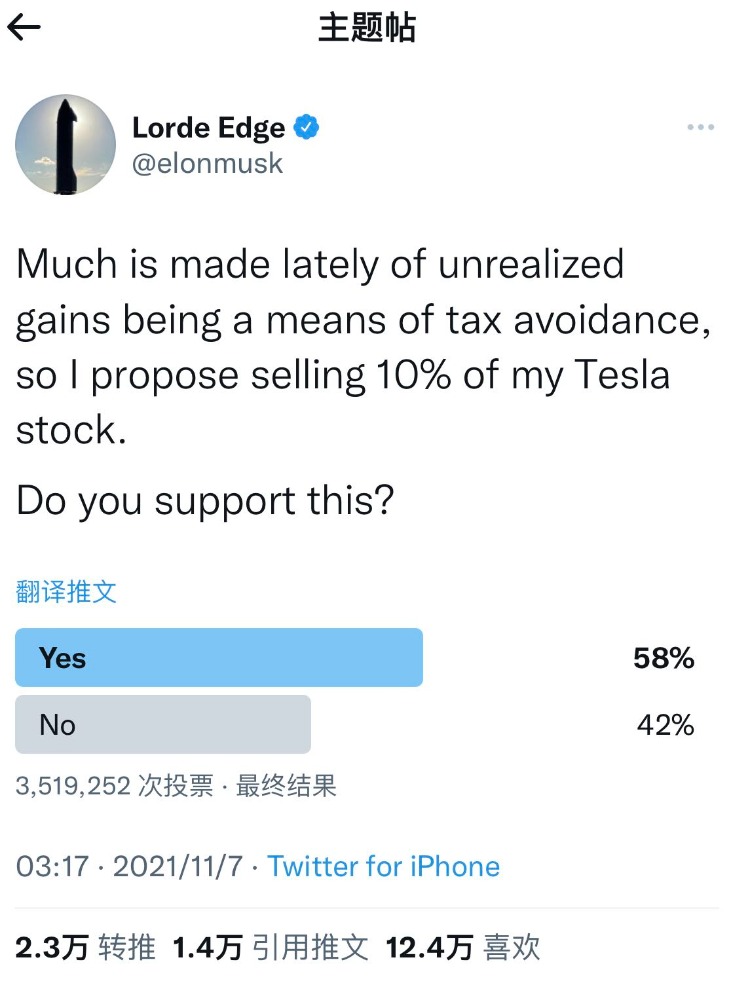Open the three-dot more options menu
The image size is (750, 983).
point(700,128)
